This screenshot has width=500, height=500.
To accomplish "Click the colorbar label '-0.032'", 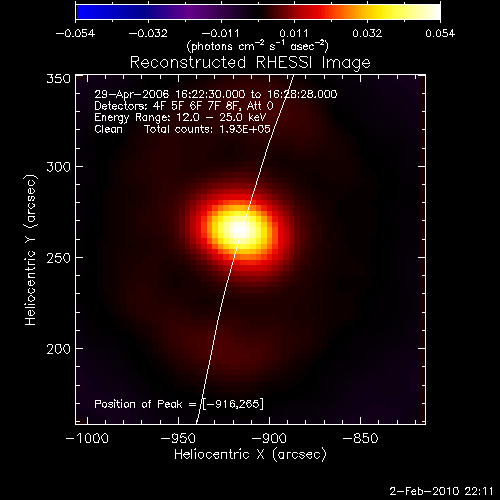I will click(x=148, y=33).
